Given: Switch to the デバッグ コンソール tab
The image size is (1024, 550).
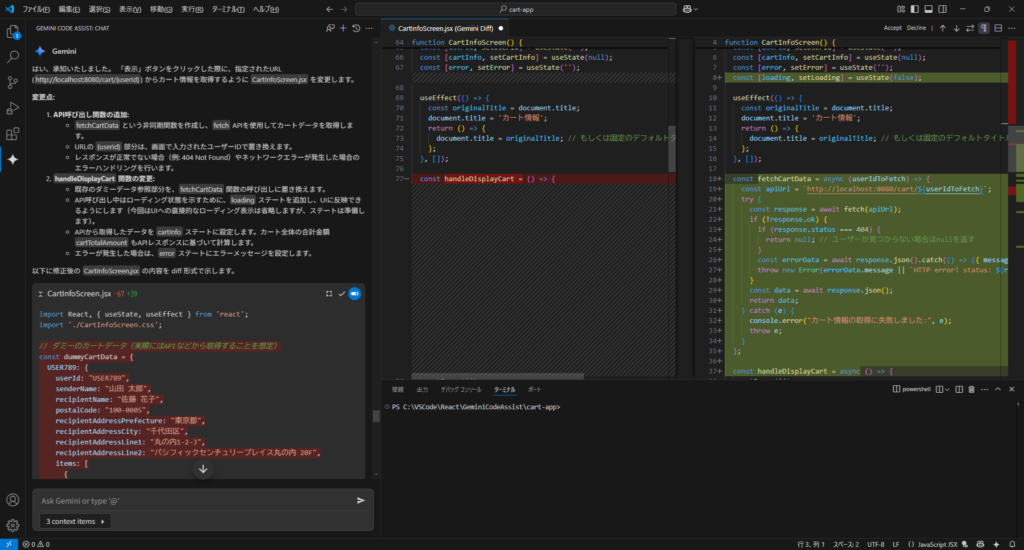Looking at the screenshot, I should 461,389.
